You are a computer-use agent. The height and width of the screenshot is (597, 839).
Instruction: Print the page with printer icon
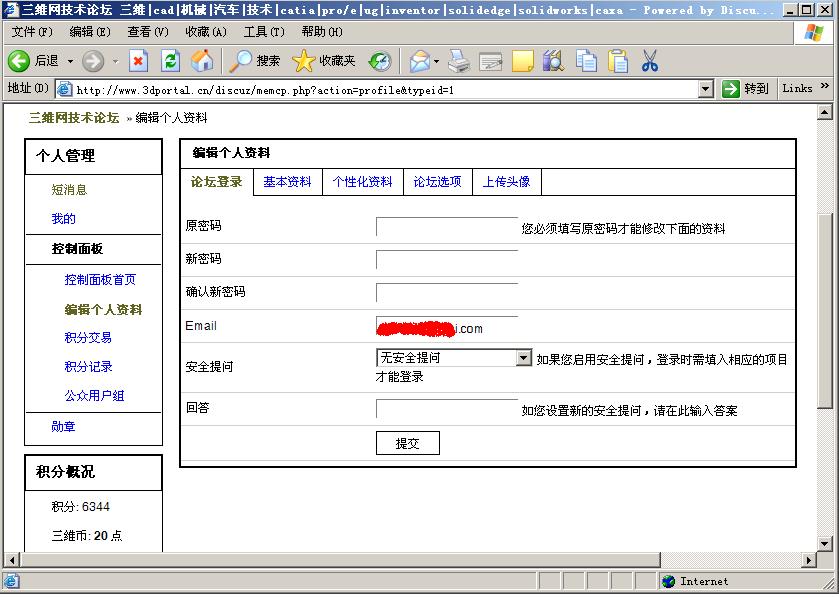459,62
